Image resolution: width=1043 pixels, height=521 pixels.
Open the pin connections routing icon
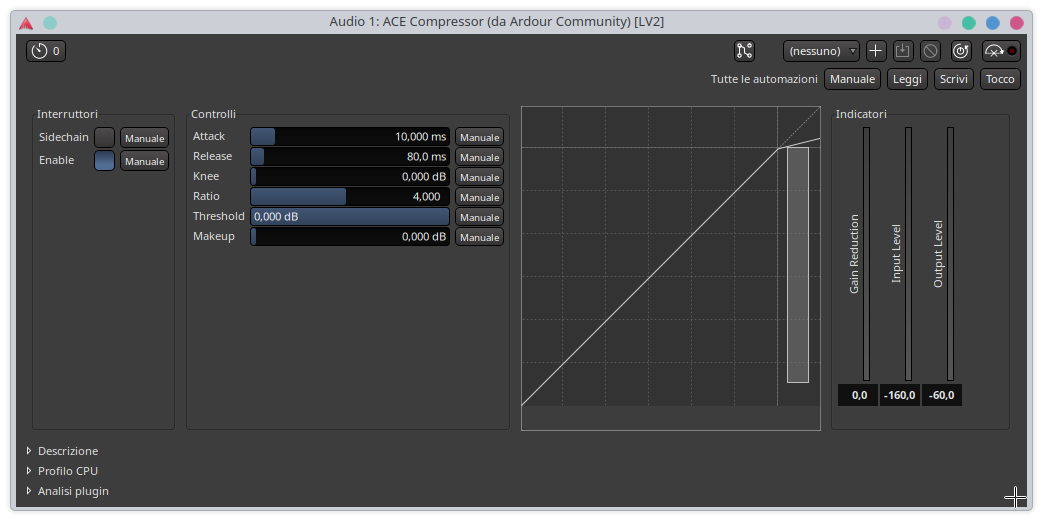click(x=744, y=51)
